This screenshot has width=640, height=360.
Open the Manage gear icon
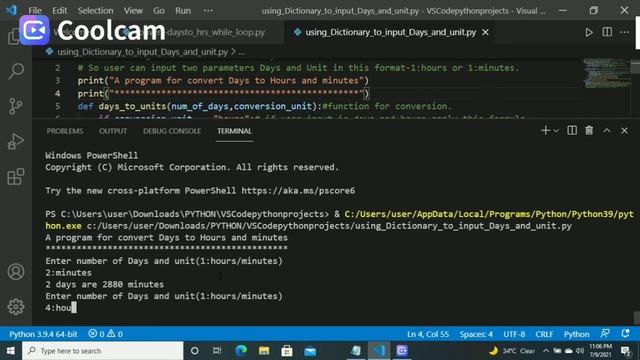[x=16, y=307]
